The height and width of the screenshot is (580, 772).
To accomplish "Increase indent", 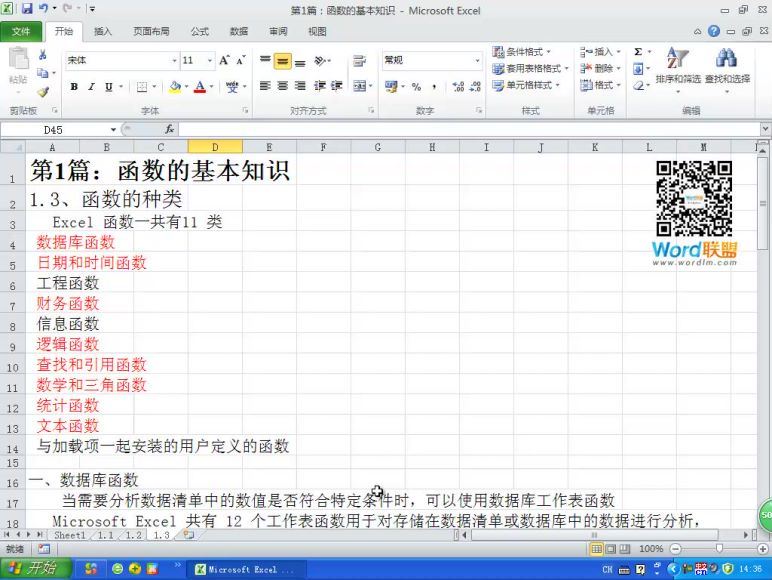I will point(337,86).
